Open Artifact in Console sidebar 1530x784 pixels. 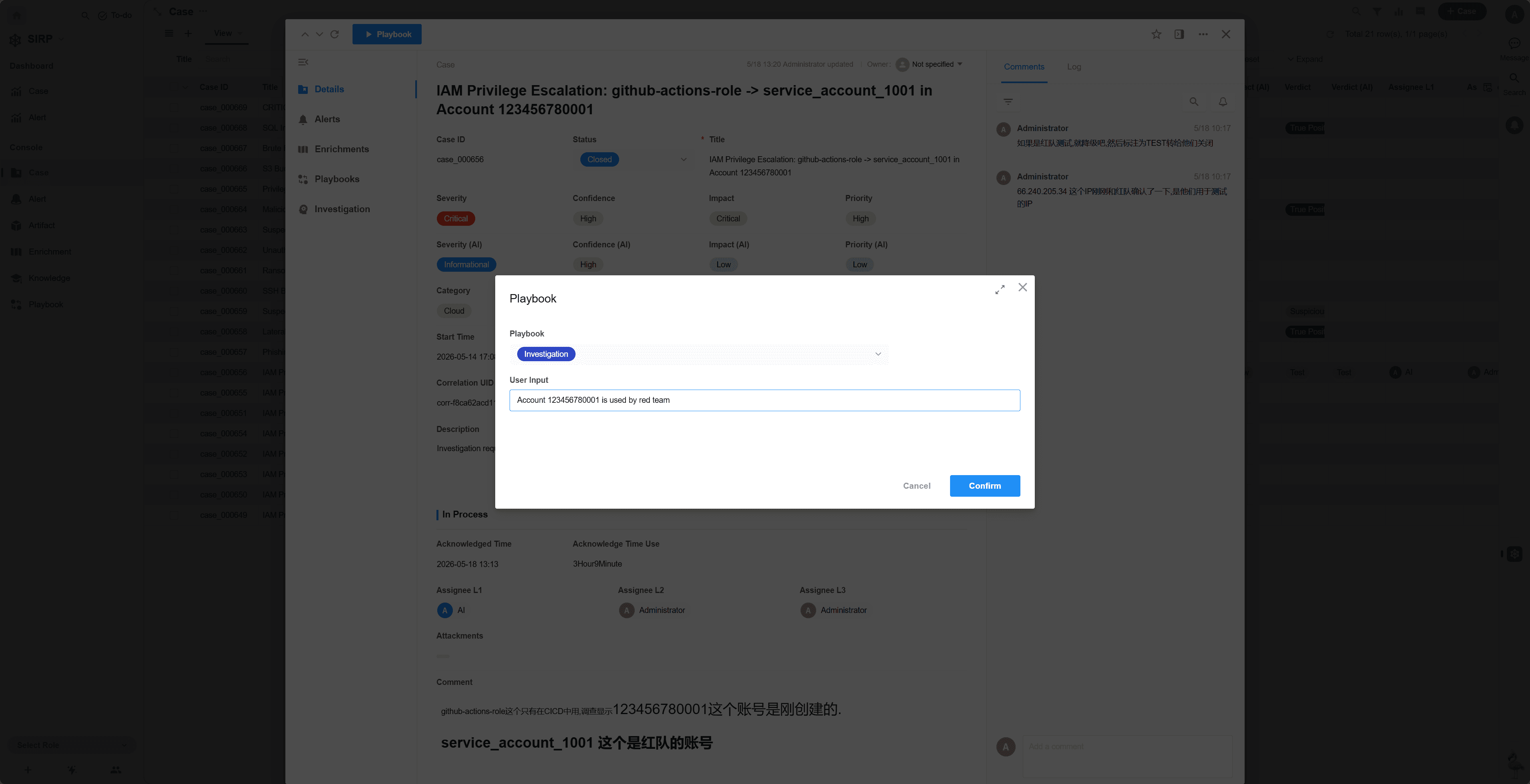pos(42,226)
